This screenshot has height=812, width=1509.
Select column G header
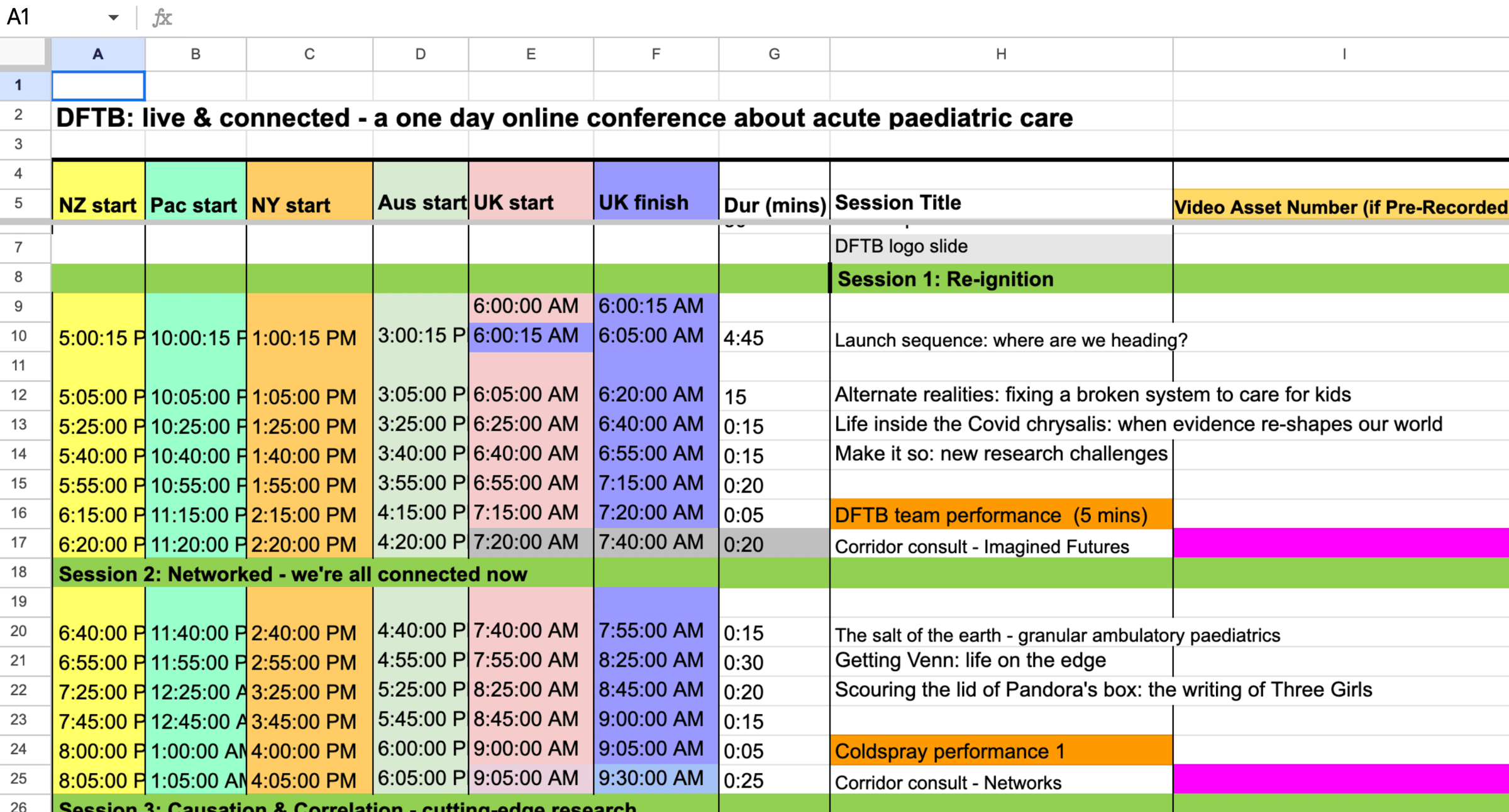coord(774,54)
